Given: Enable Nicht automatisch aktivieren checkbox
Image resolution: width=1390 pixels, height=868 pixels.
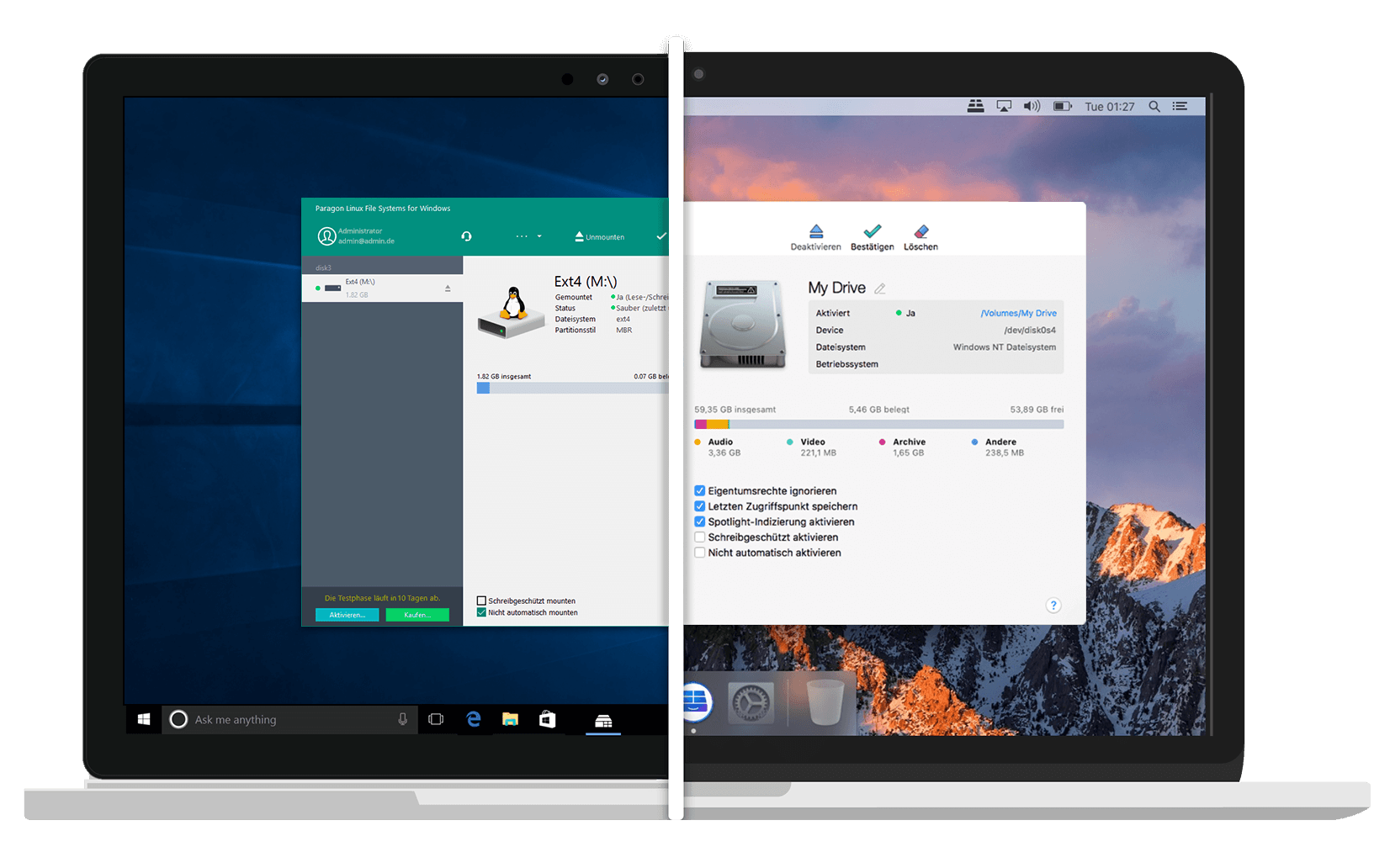Looking at the screenshot, I should 699,553.
